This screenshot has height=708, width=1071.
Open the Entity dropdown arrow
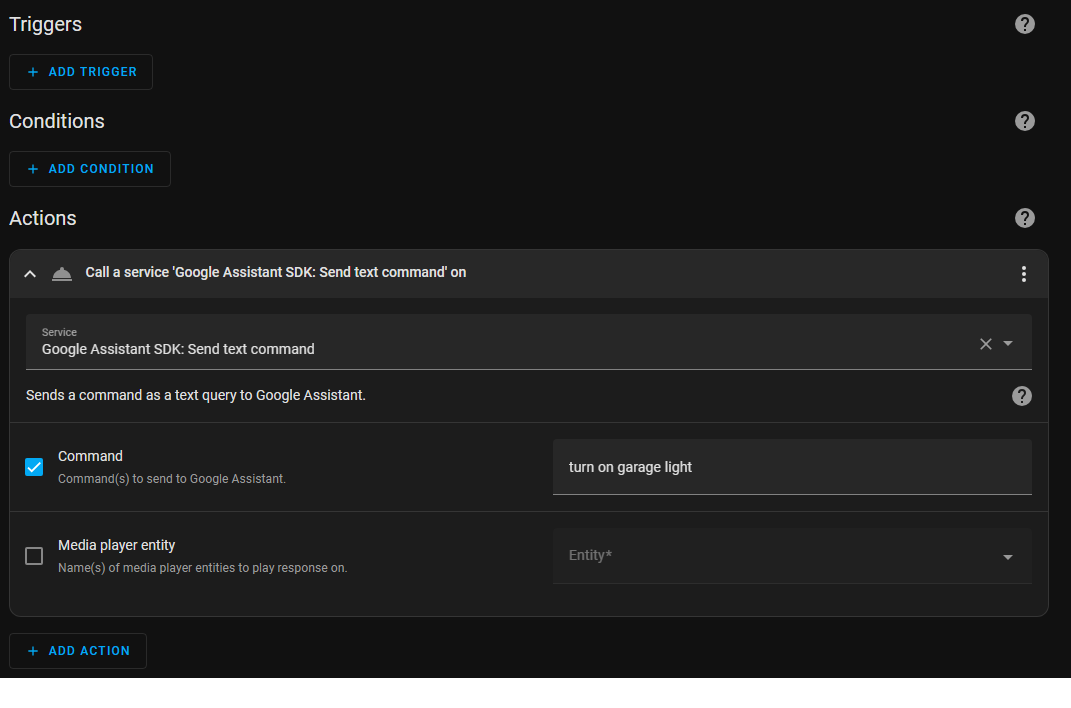click(1007, 557)
